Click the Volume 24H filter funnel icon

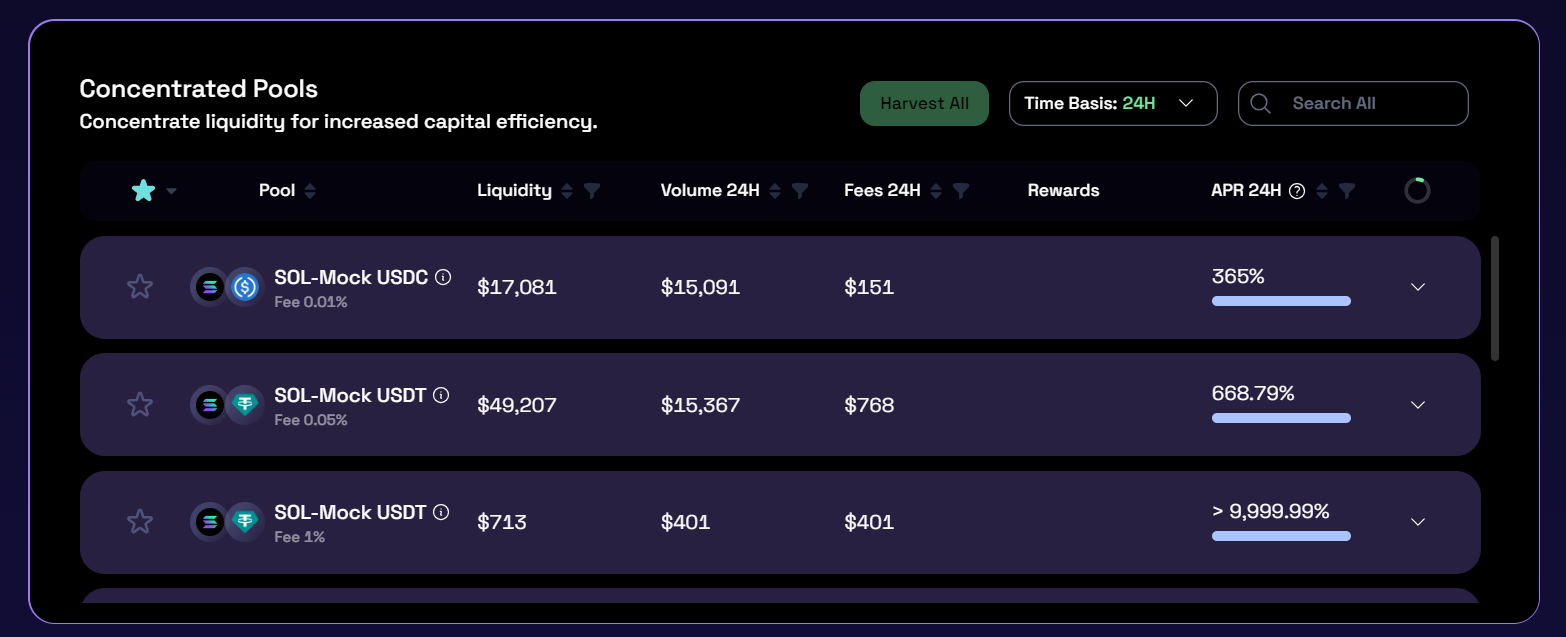800,191
